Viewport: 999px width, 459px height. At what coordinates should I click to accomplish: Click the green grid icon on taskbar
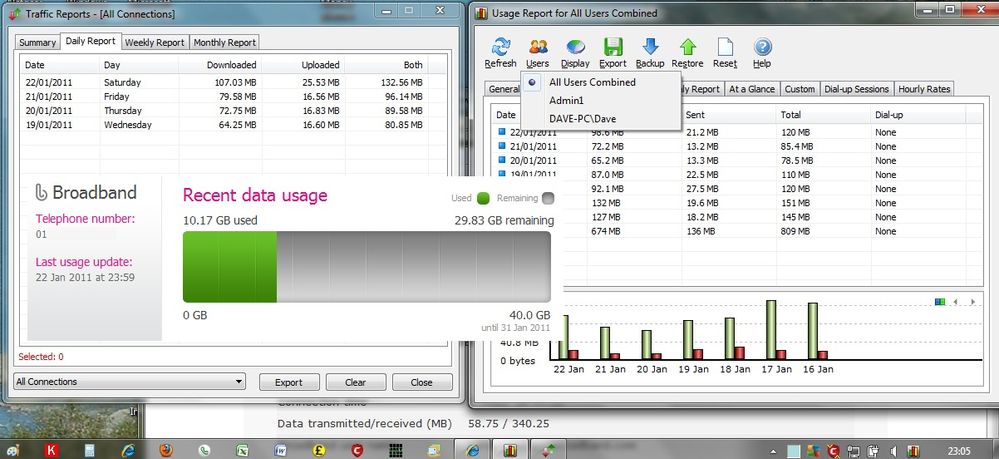click(396, 449)
